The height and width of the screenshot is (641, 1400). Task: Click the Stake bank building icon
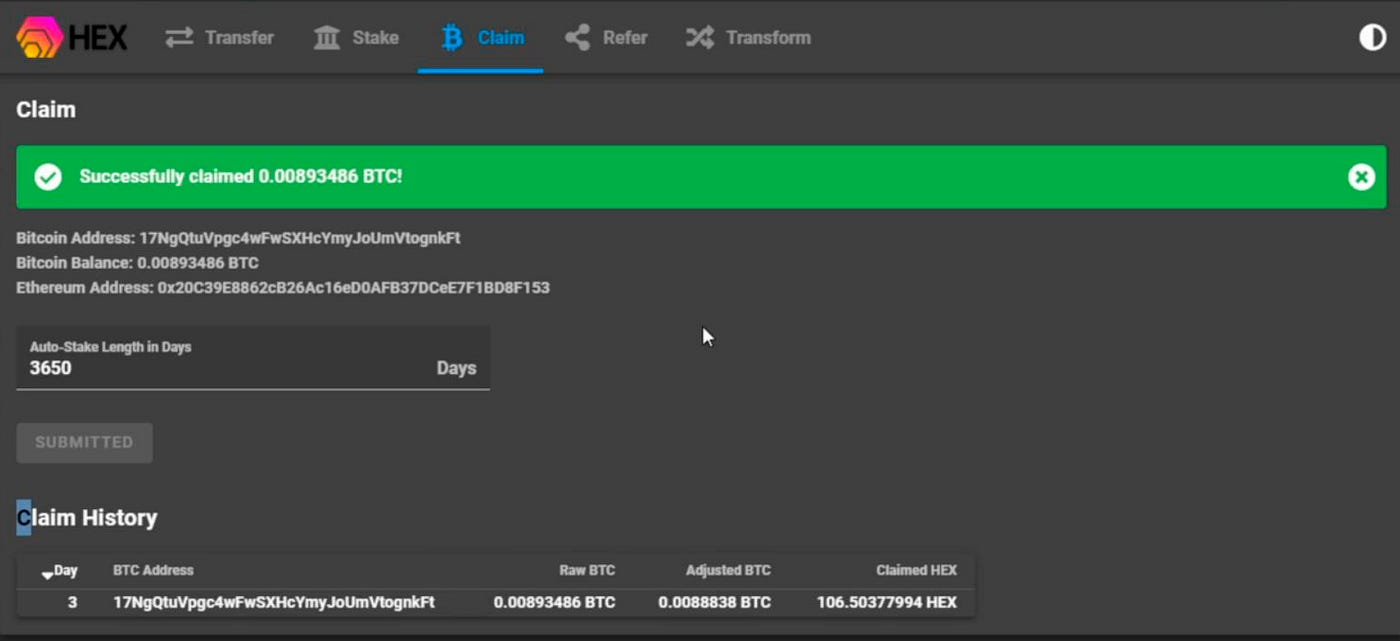coord(327,38)
